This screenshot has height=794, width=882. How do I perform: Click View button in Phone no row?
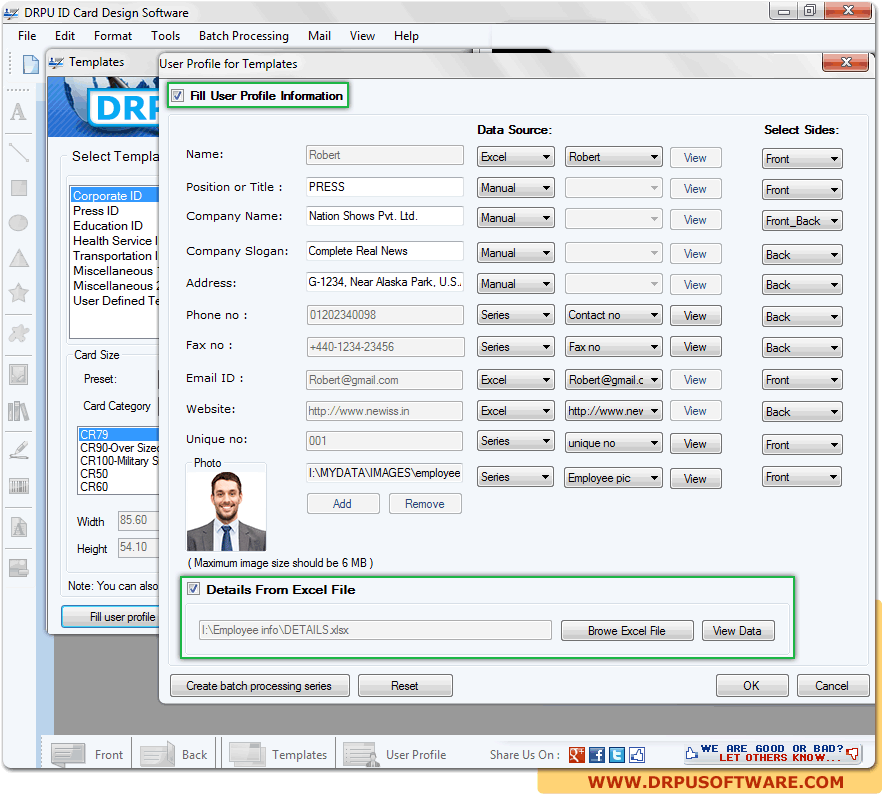(695, 316)
